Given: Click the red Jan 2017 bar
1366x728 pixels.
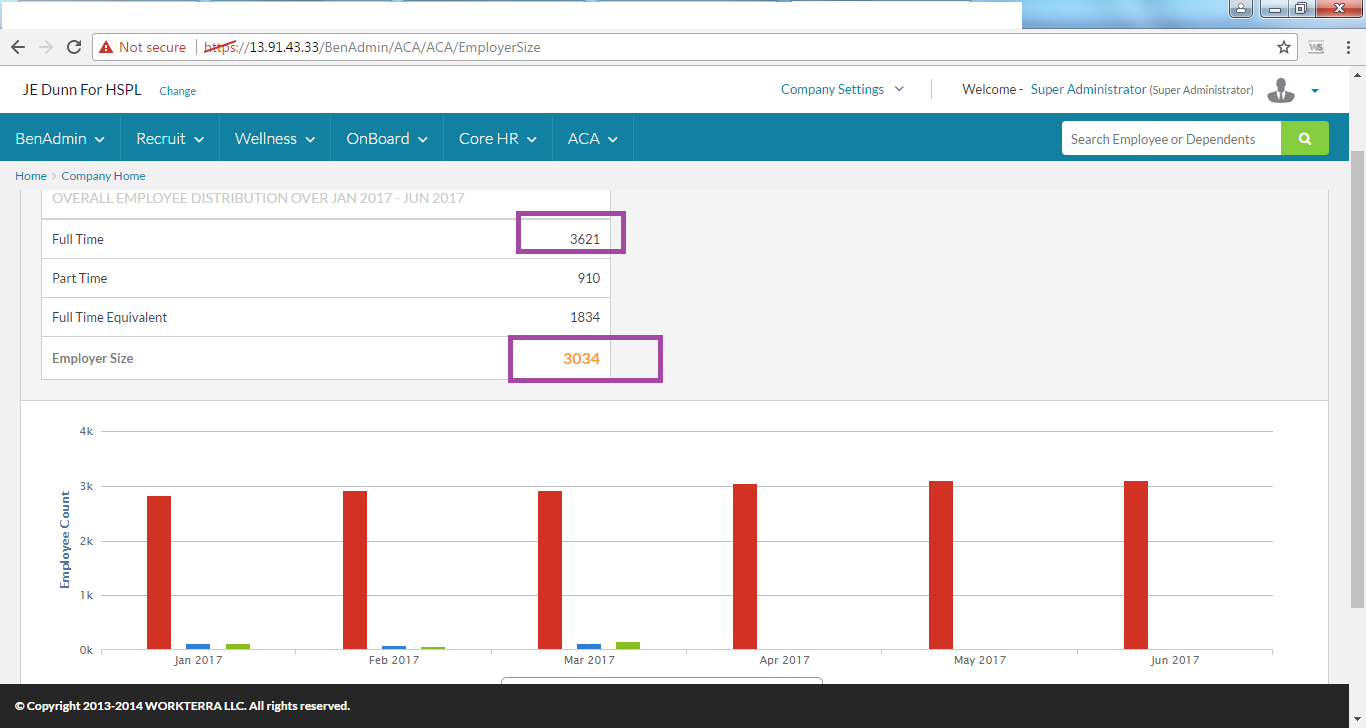Looking at the screenshot, I should click(x=159, y=572).
